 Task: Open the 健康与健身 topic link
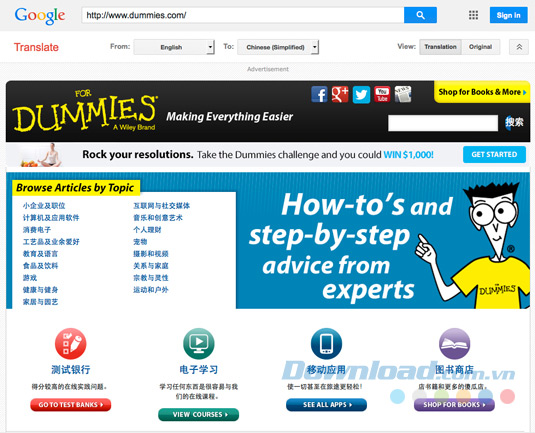(x=40, y=290)
